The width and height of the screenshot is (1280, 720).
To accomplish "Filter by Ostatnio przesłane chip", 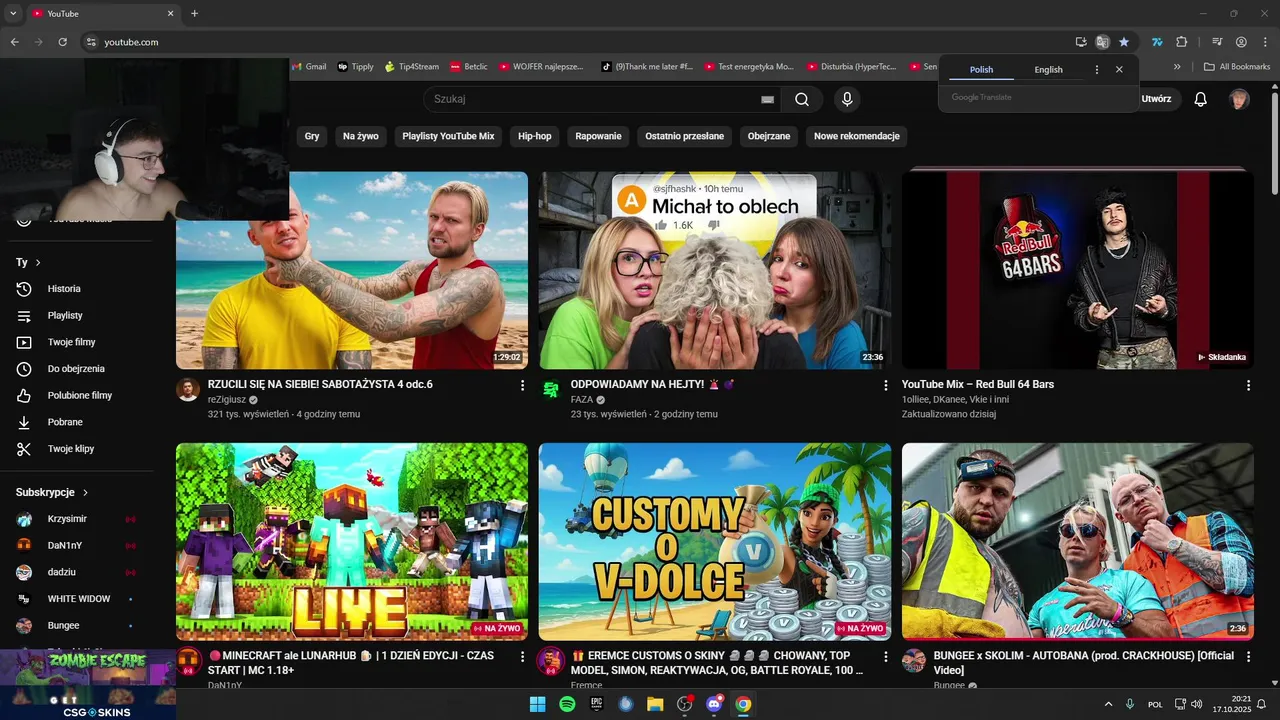I will [x=684, y=136].
